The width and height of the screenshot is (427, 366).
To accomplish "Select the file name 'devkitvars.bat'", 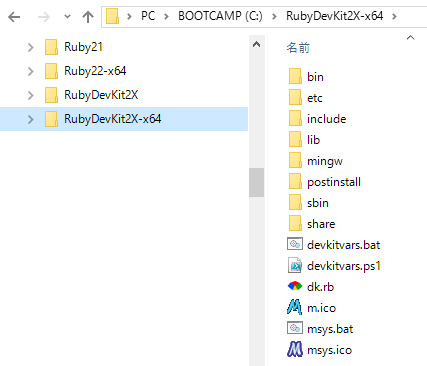I will (344, 245).
